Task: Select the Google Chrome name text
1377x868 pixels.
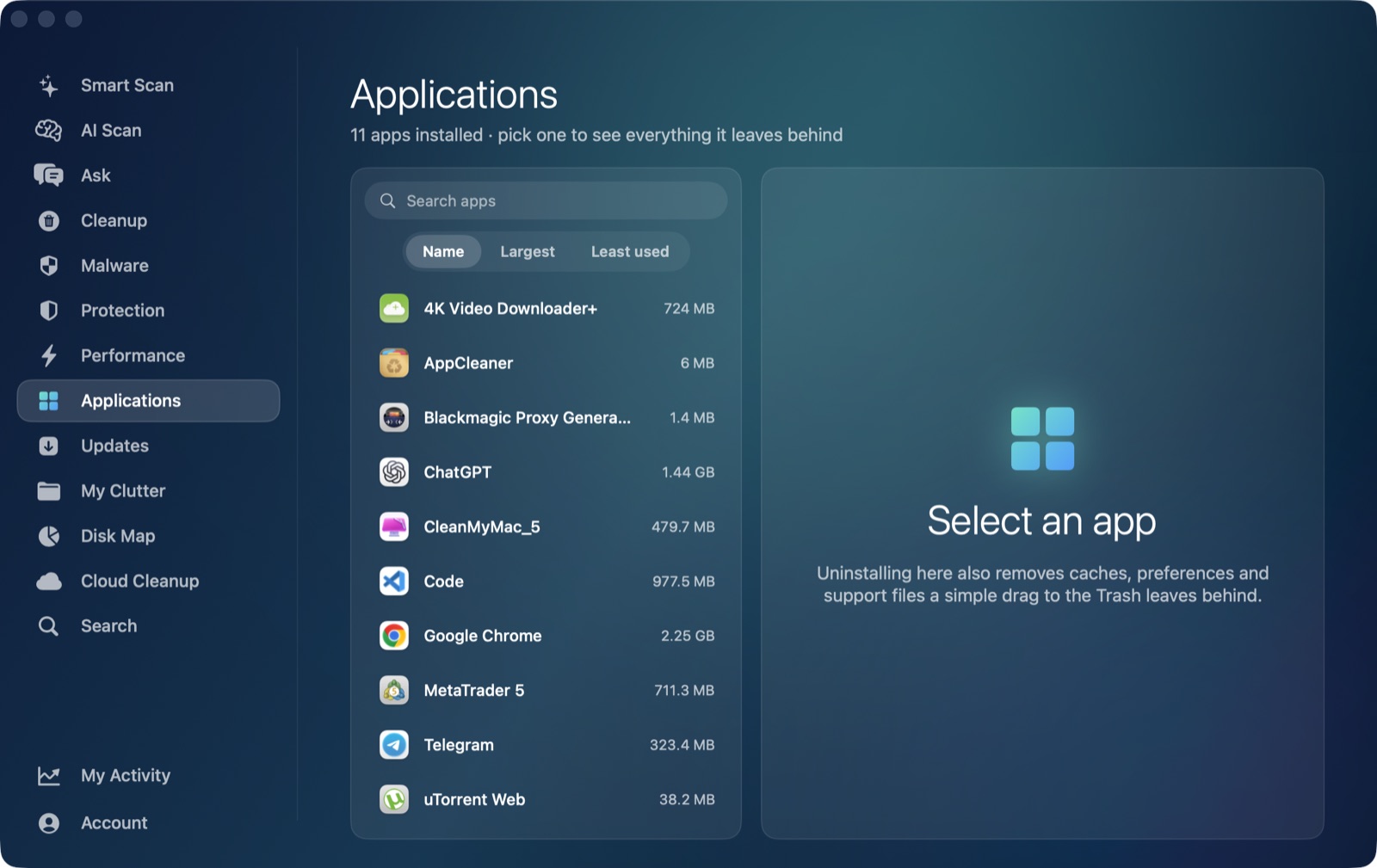Action: coord(483,636)
